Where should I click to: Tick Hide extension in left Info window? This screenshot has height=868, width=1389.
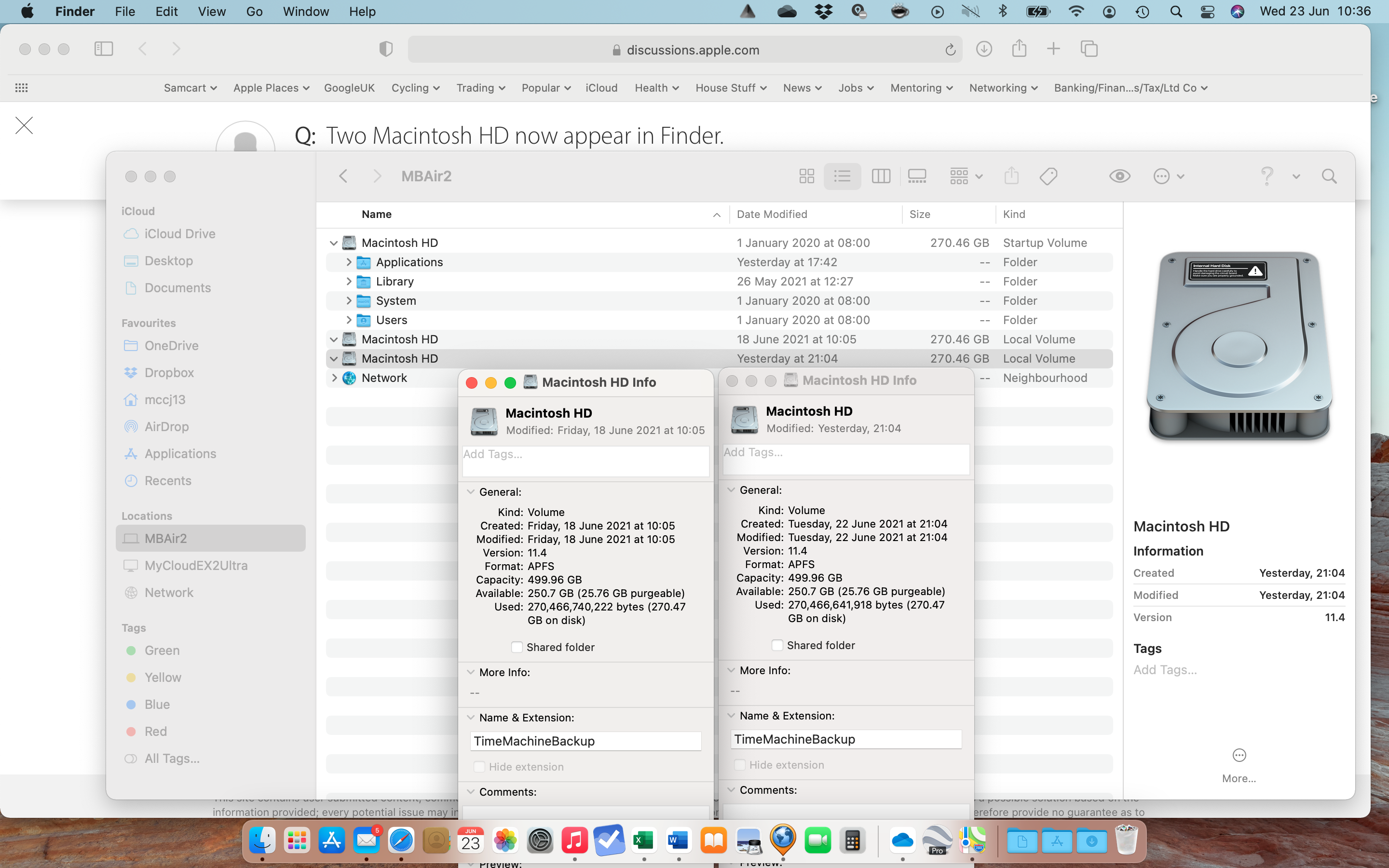pyautogui.click(x=479, y=767)
